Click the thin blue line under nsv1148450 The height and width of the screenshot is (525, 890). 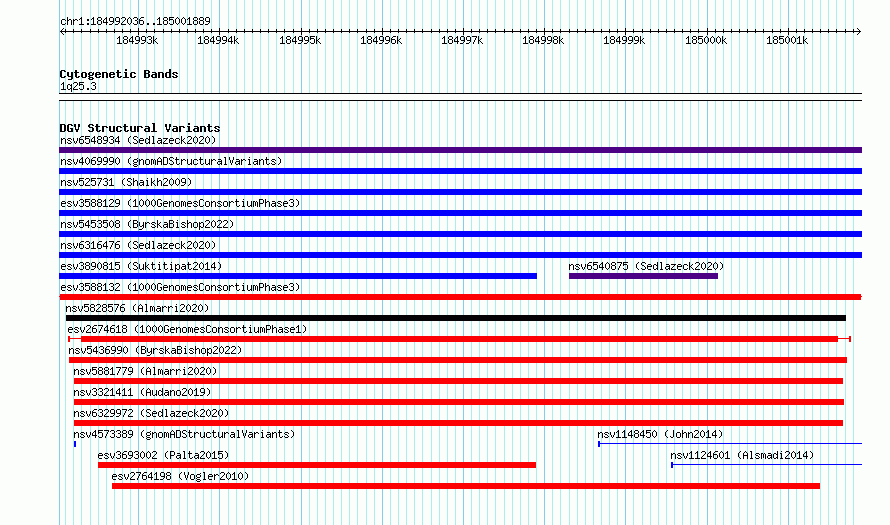[x=730, y=444]
